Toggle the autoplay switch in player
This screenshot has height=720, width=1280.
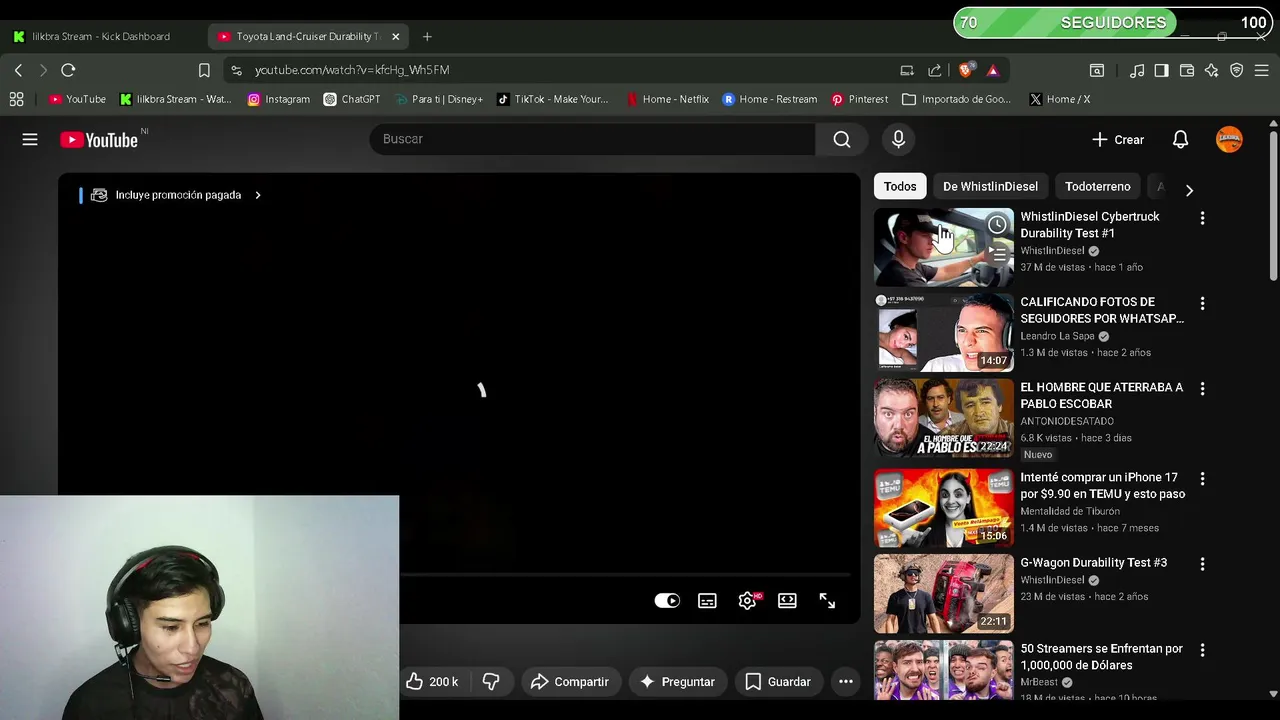click(667, 601)
